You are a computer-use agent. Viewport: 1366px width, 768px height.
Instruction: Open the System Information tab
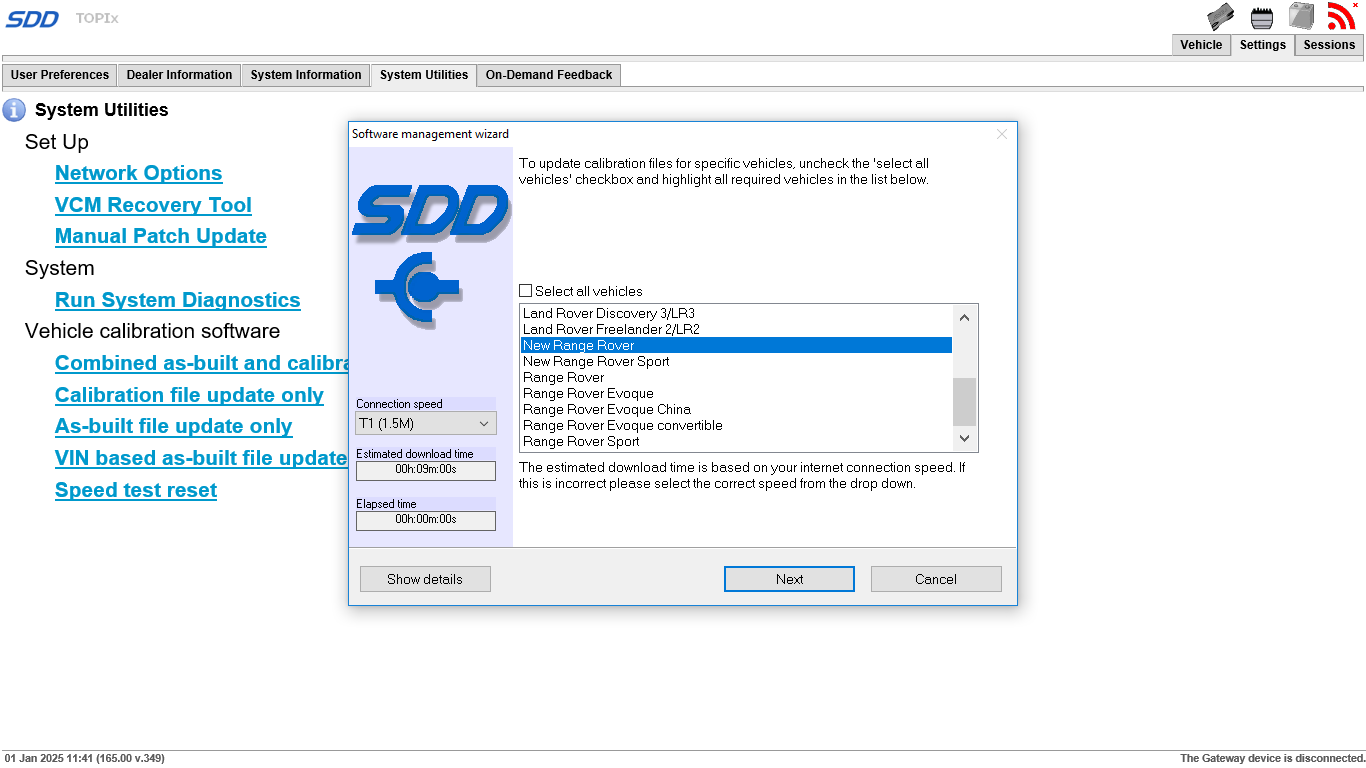click(x=306, y=75)
